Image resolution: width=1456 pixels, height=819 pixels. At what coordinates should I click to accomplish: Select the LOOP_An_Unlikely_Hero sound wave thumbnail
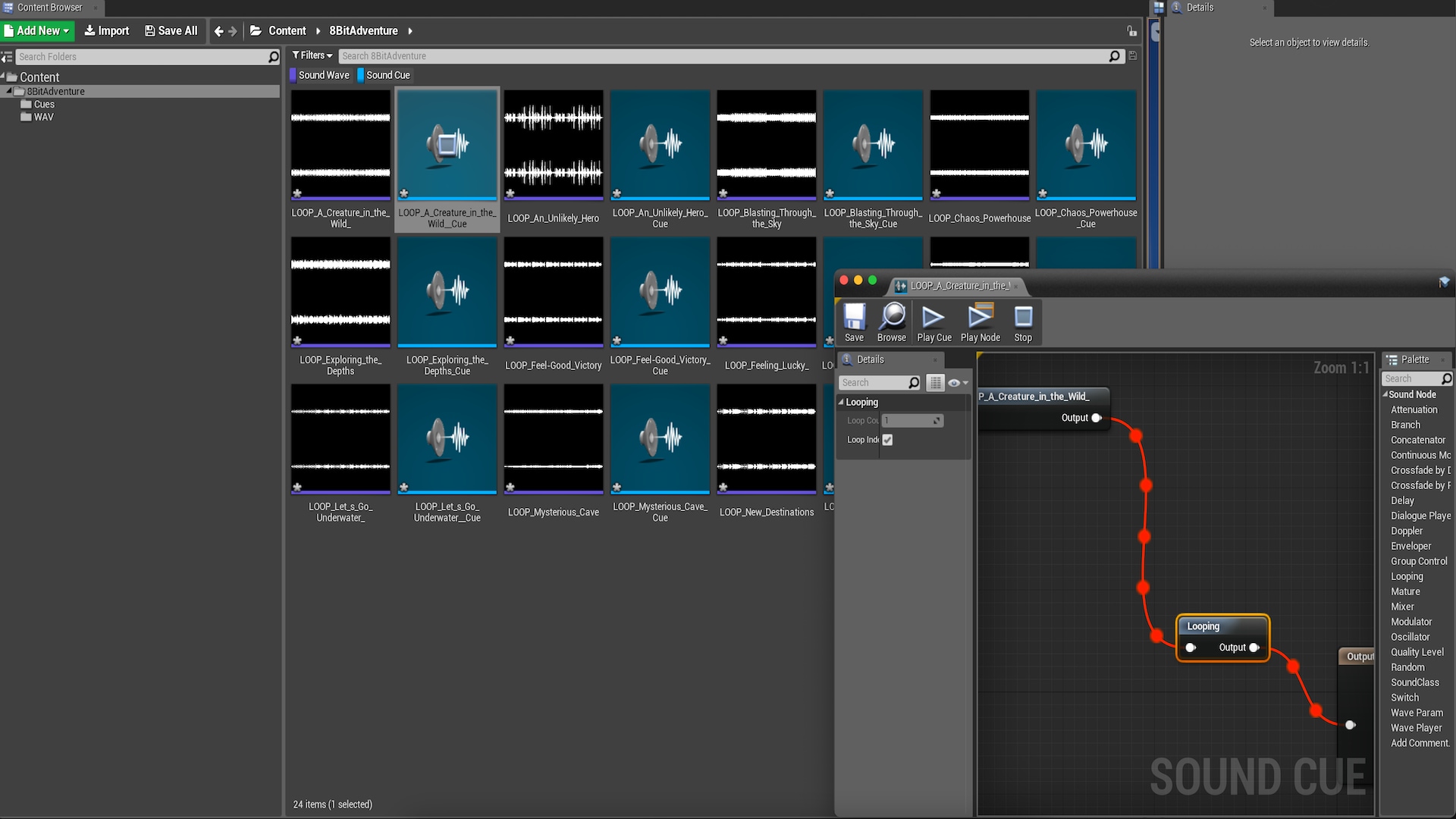click(553, 146)
